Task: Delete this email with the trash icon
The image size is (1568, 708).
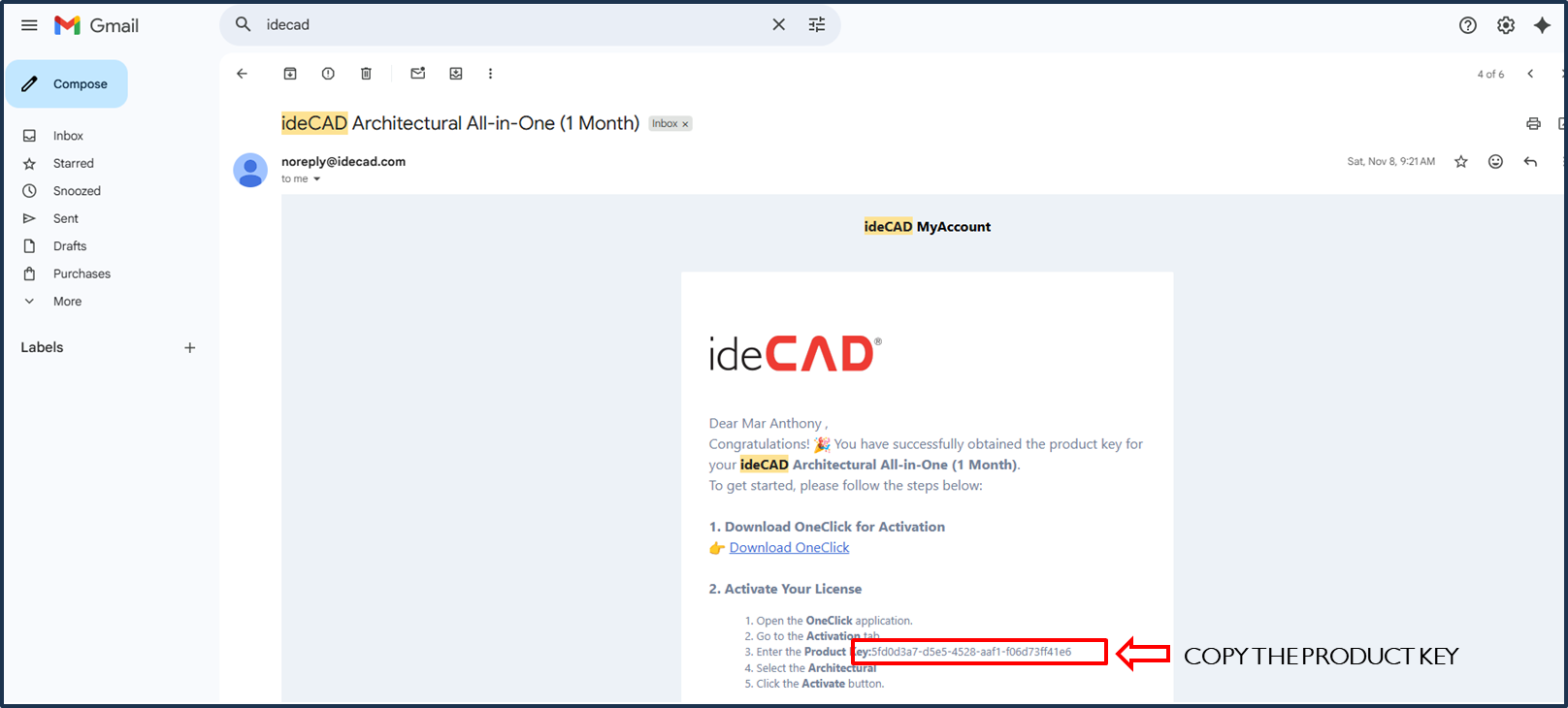Action: [x=366, y=74]
